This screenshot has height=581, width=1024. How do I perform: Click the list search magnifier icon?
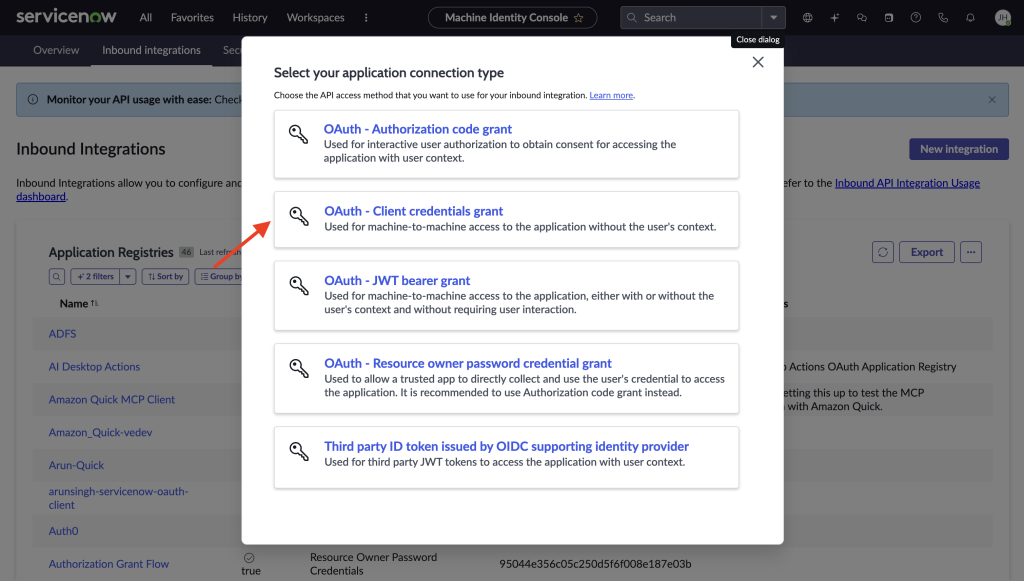click(x=57, y=277)
